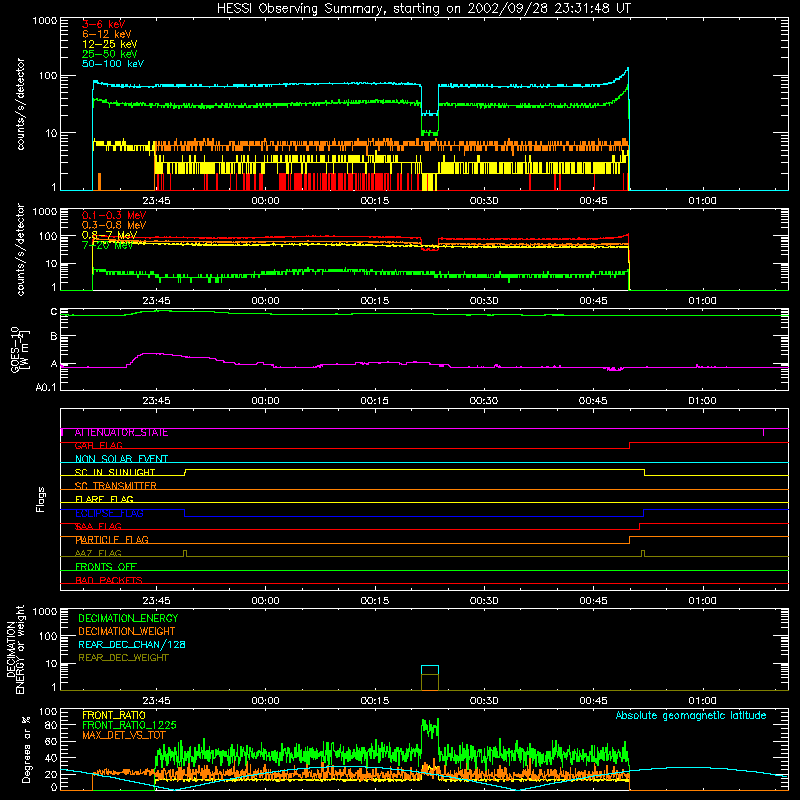This screenshot has width=800, height=800.
Task: Select the SC_IN_SUNLIGHT flag label
Action: click(x=115, y=472)
